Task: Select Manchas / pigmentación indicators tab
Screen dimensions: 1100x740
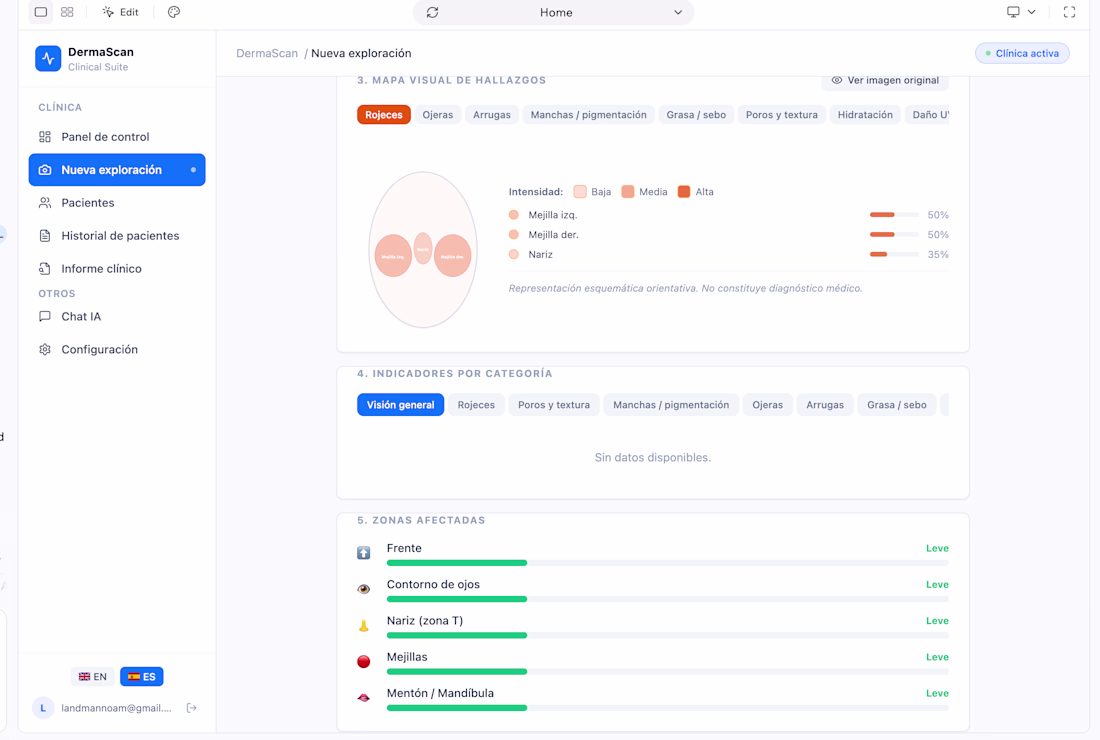Action: 671,405
